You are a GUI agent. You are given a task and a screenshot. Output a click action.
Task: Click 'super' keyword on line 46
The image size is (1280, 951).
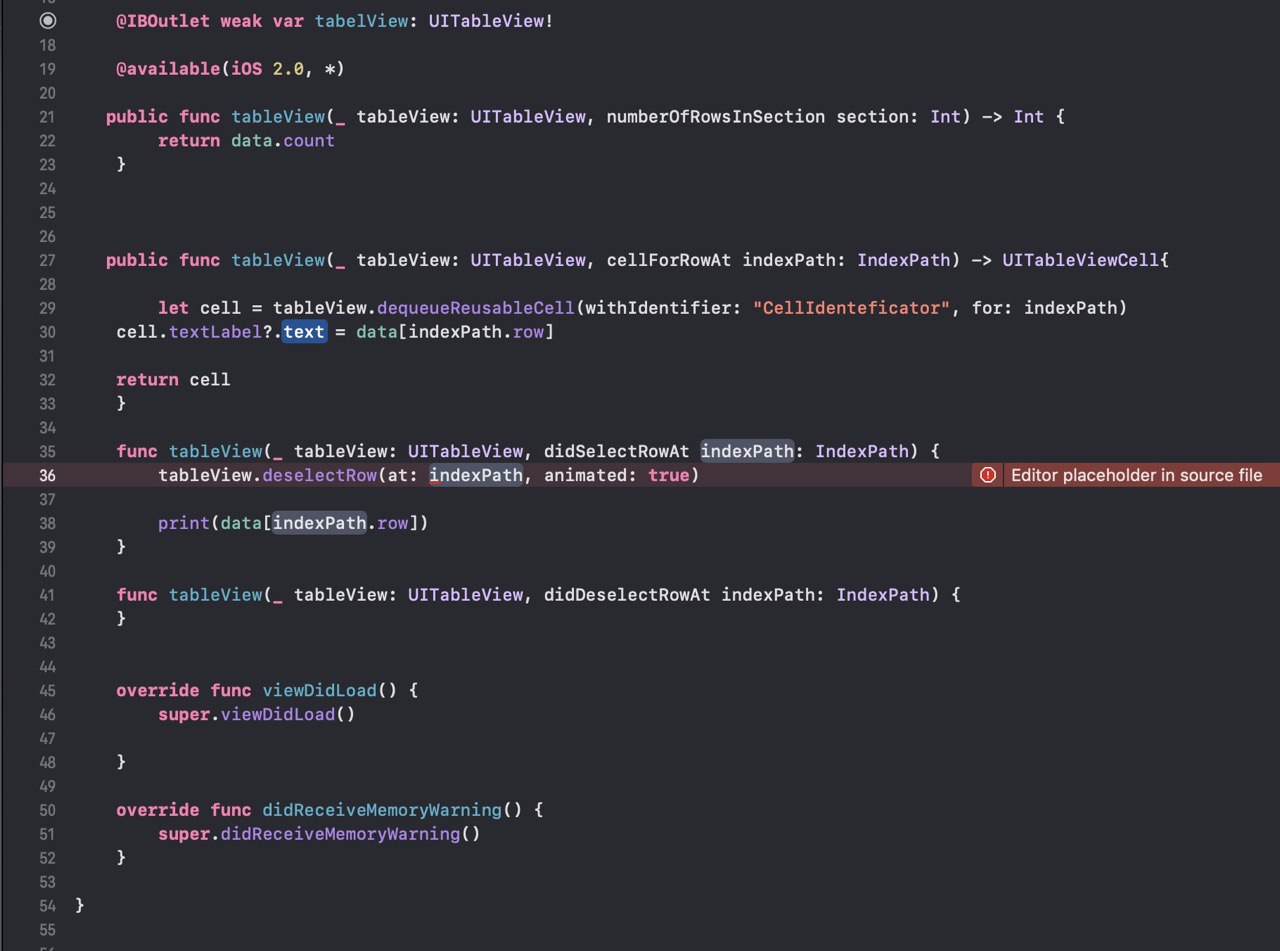click(184, 714)
